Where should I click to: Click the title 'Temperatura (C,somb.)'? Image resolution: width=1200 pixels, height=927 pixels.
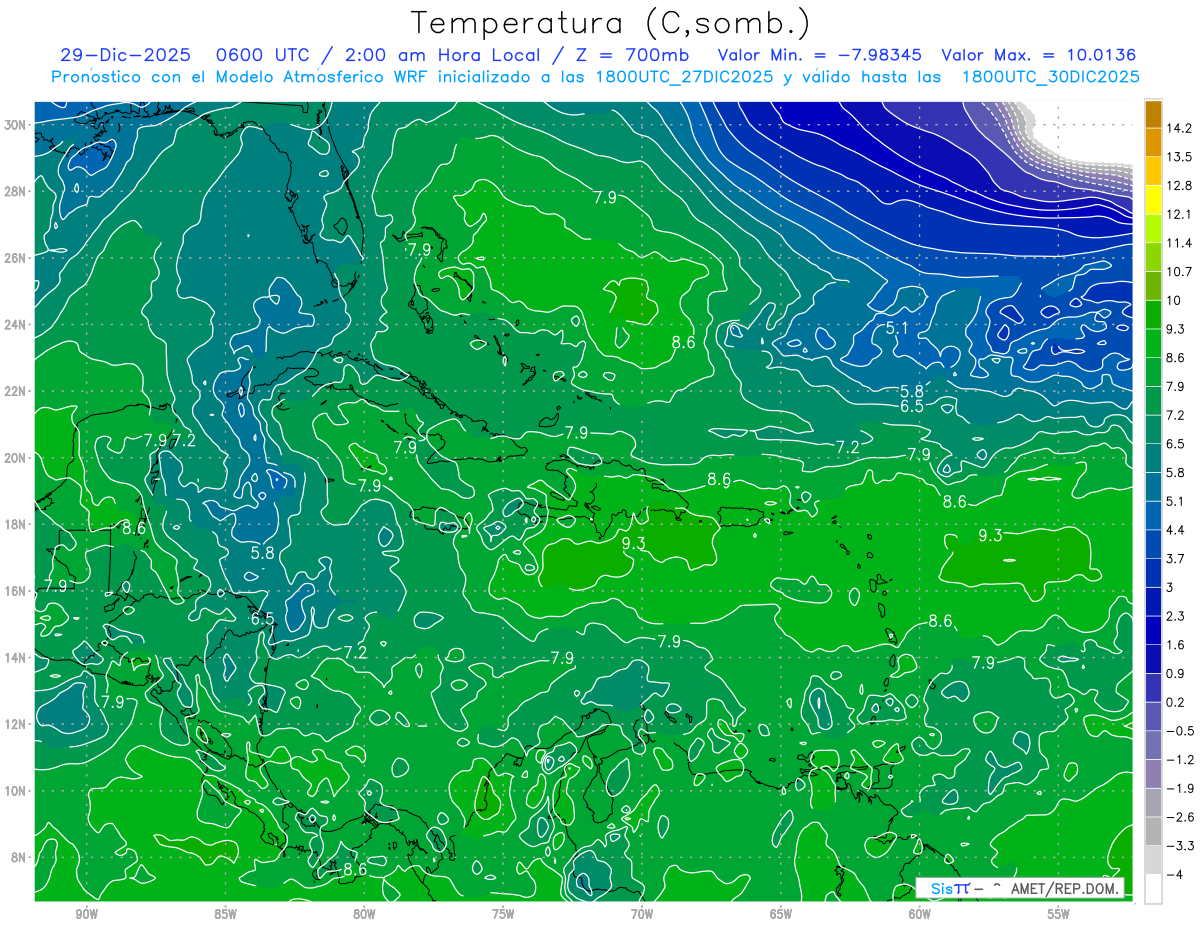point(611,22)
